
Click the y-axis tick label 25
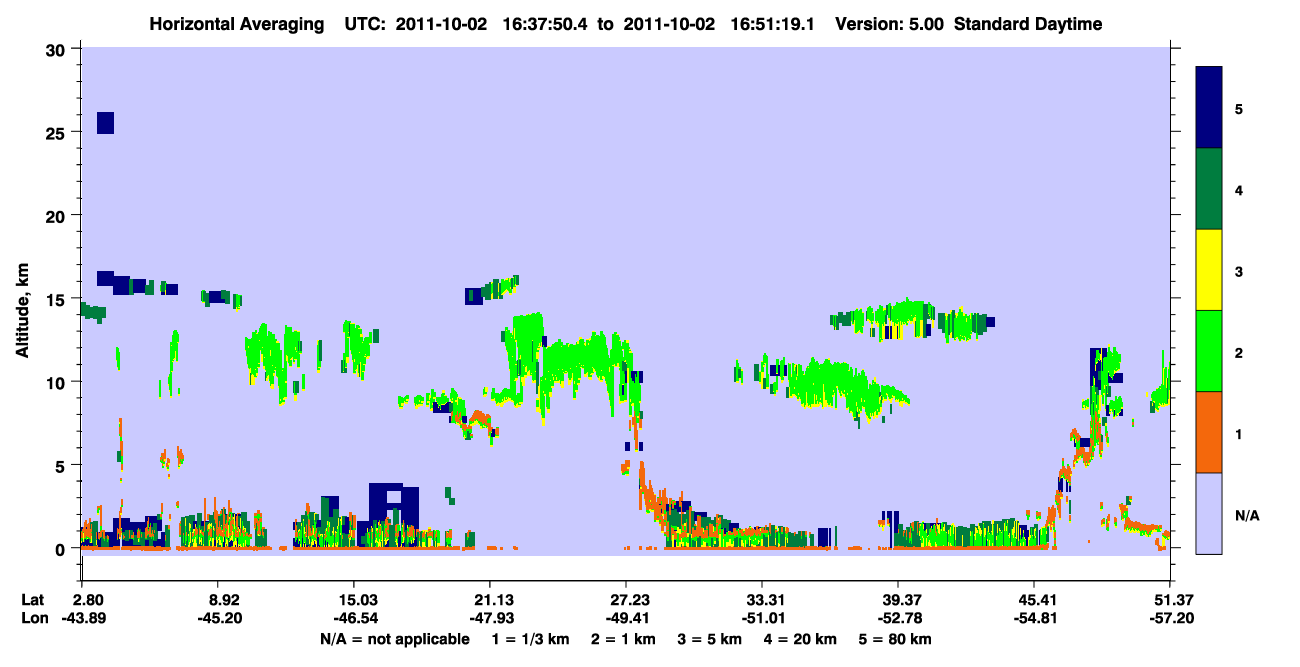click(x=57, y=132)
